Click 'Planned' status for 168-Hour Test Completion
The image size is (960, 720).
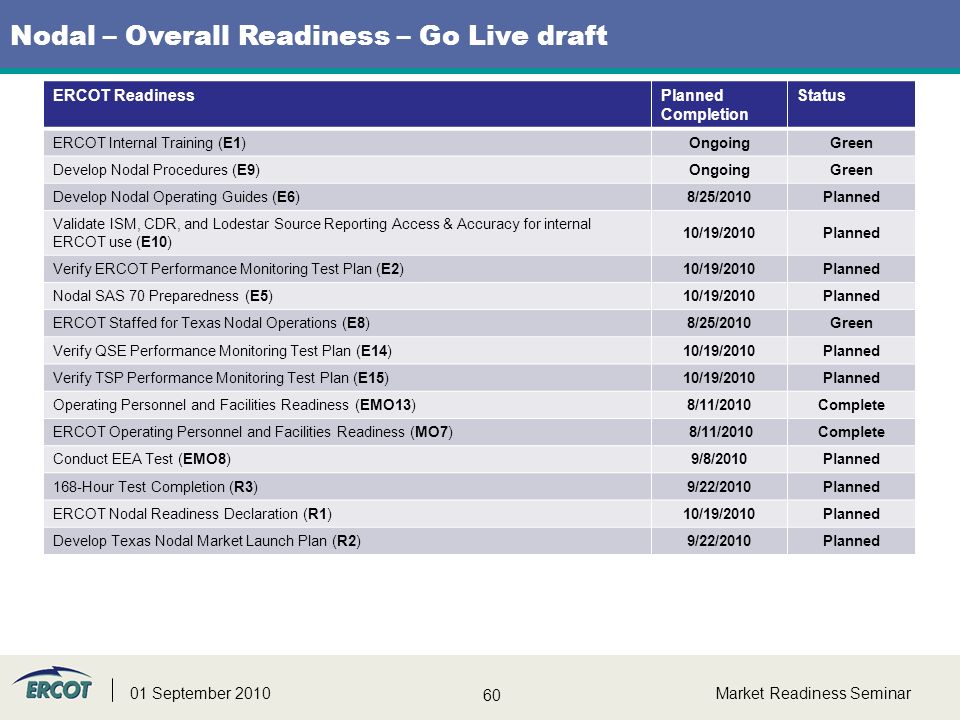[851, 487]
